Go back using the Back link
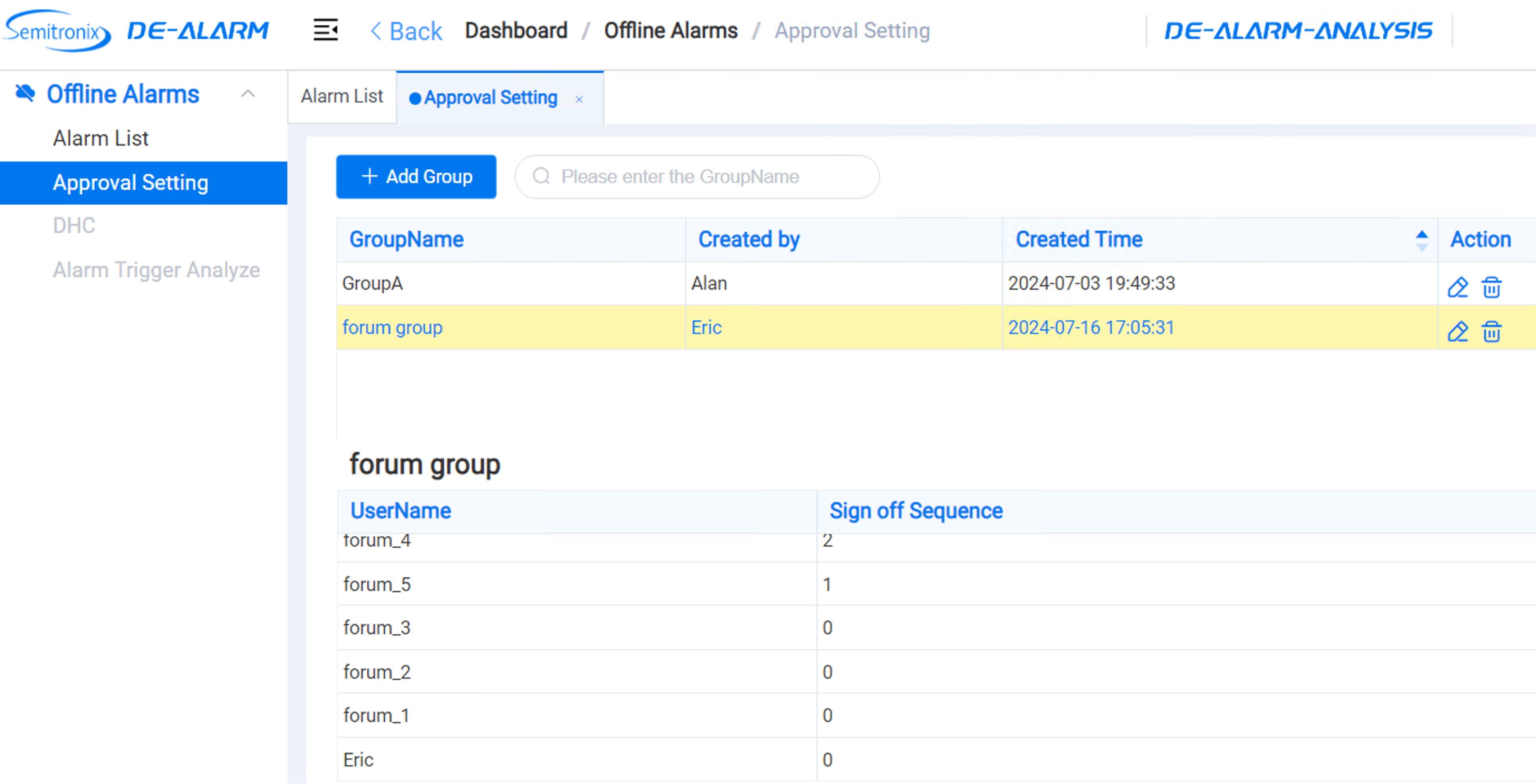 [406, 31]
